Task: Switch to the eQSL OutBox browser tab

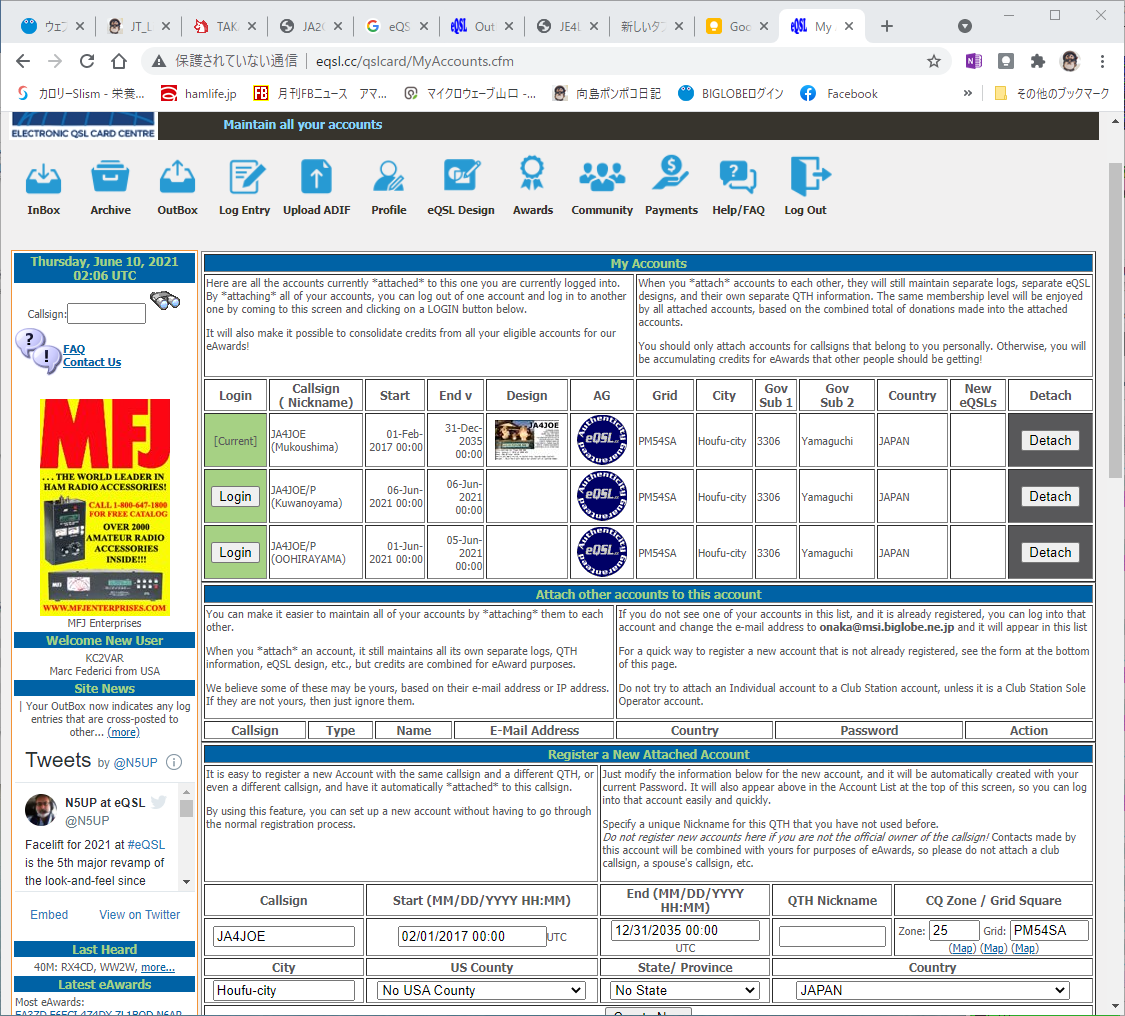Action: [482, 27]
